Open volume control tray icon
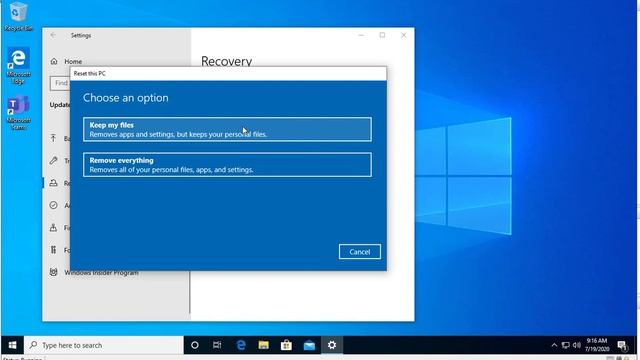The width and height of the screenshot is (640, 360). point(576,345)
